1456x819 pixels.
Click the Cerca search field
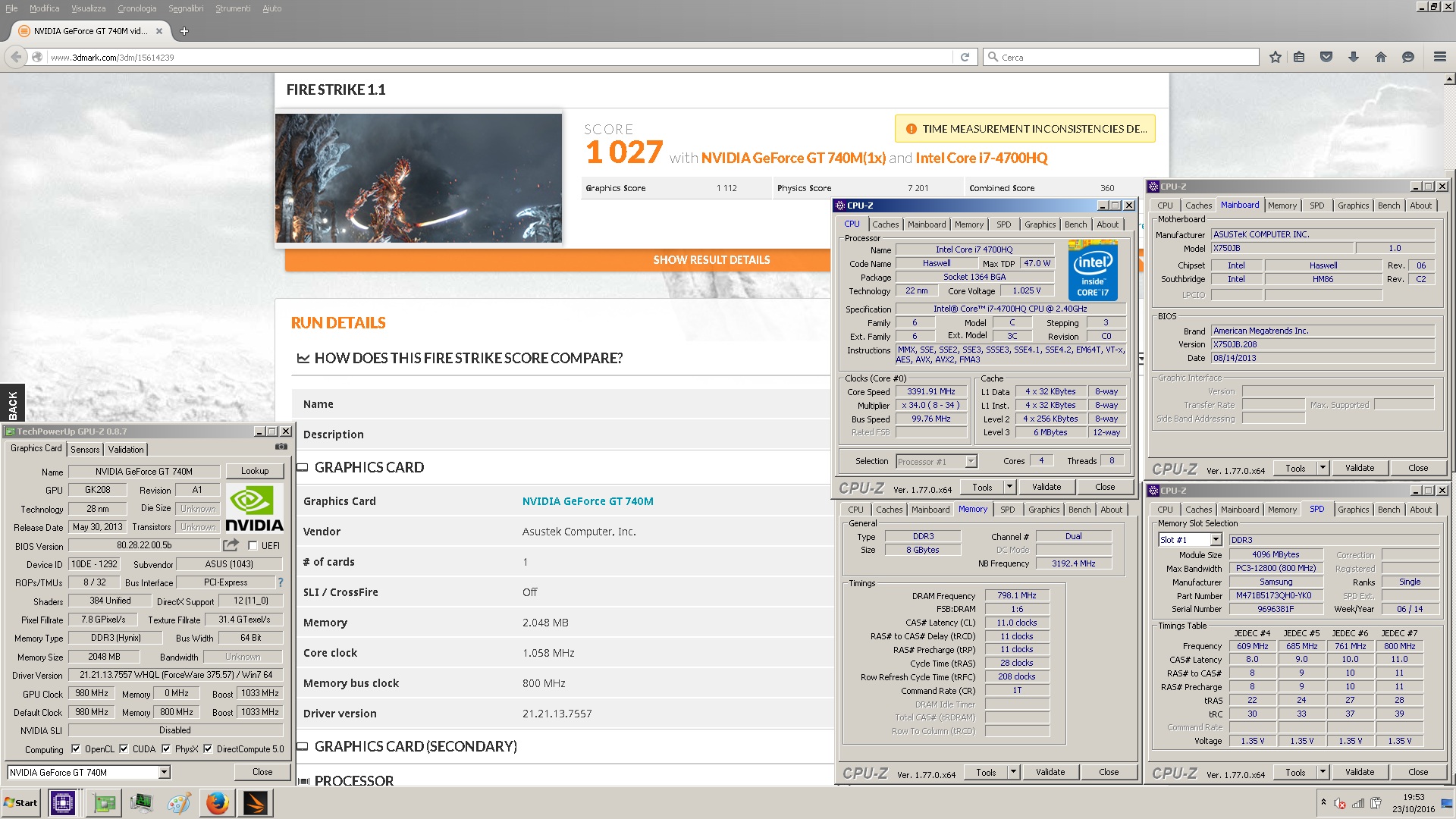pyautogui.click(x=1121, y=57)
